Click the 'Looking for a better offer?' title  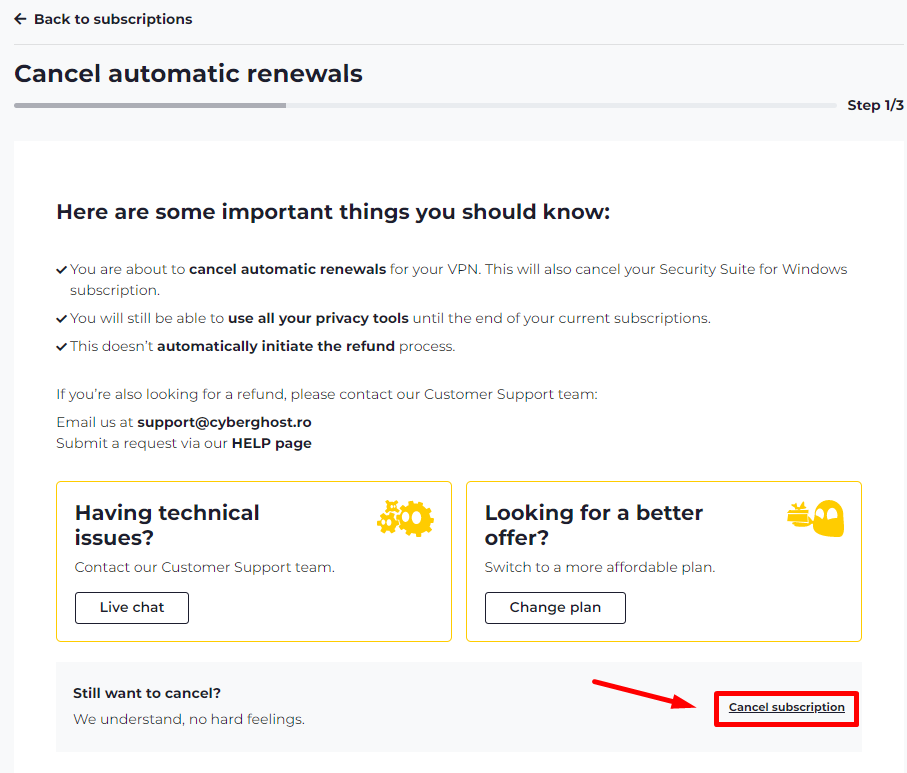[594, 525]
